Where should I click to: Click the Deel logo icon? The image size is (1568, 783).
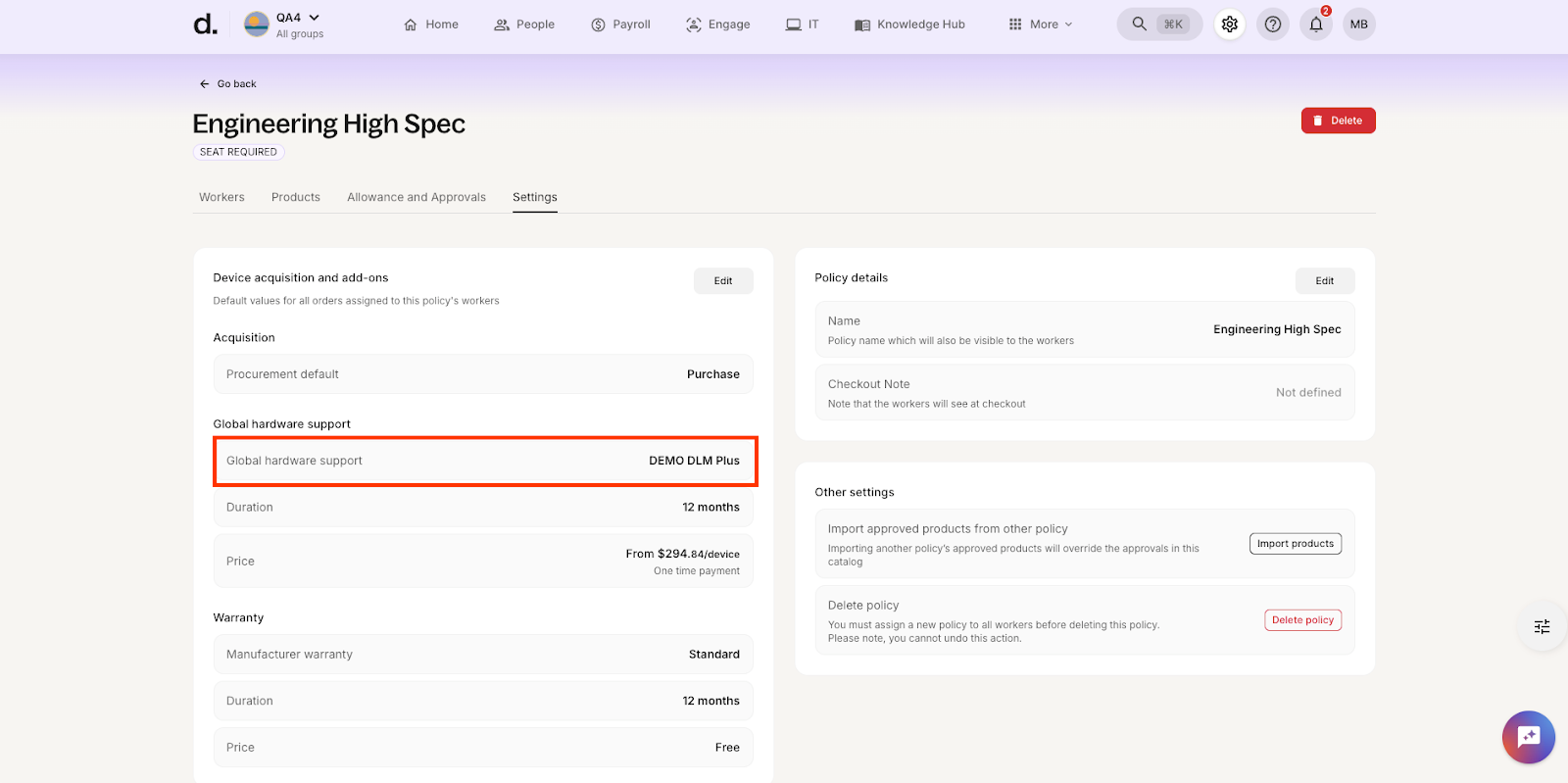pos(205,24)
